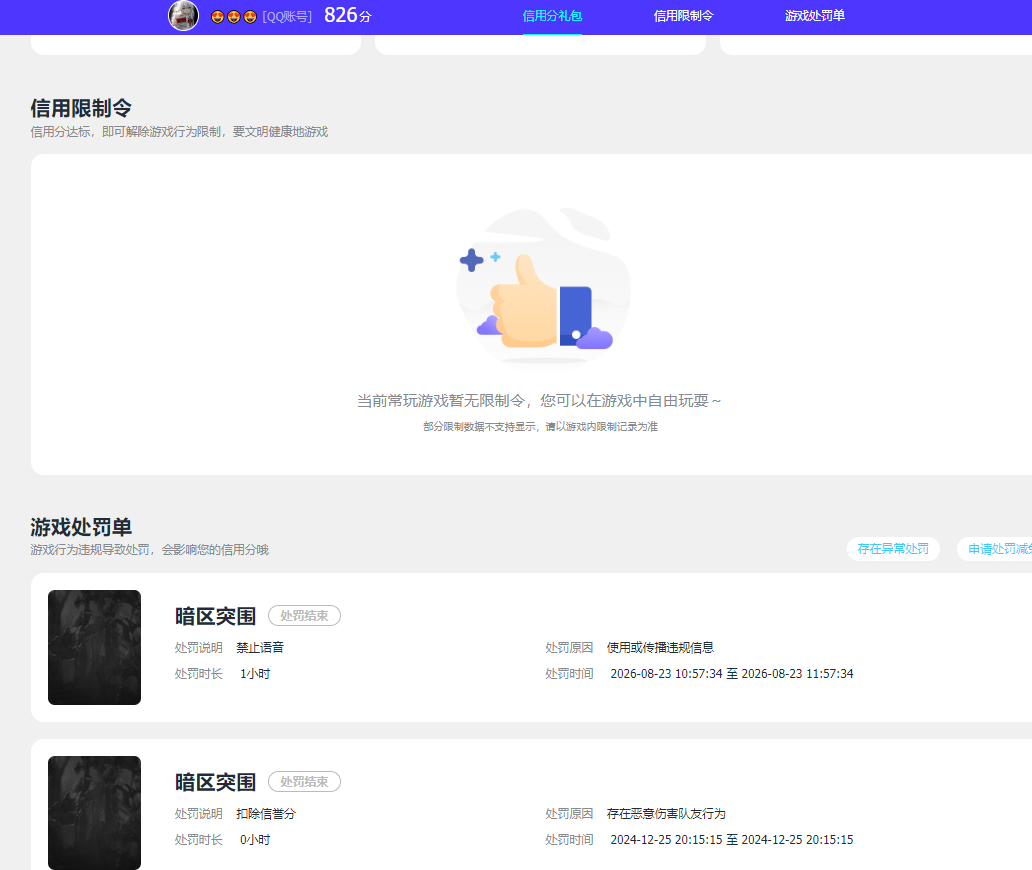Click 0小时 duration value

(255, 840)
